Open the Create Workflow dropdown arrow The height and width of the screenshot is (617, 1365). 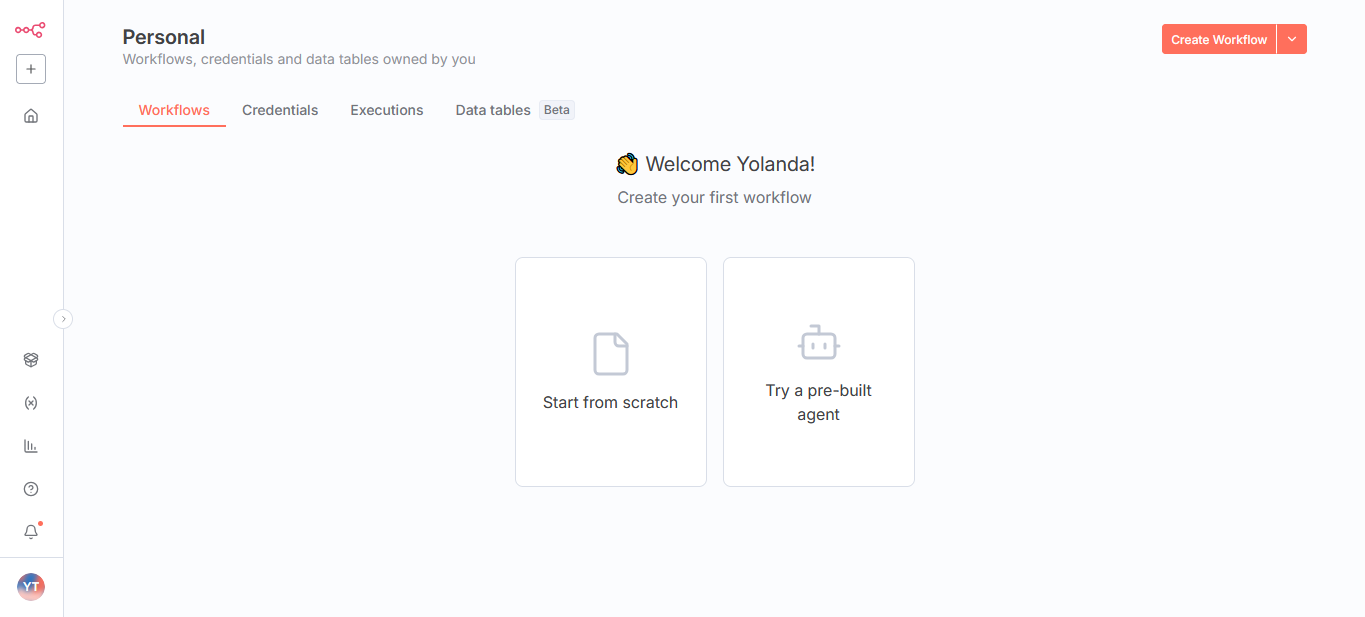pyautogui.click(x=1292, y=39)
